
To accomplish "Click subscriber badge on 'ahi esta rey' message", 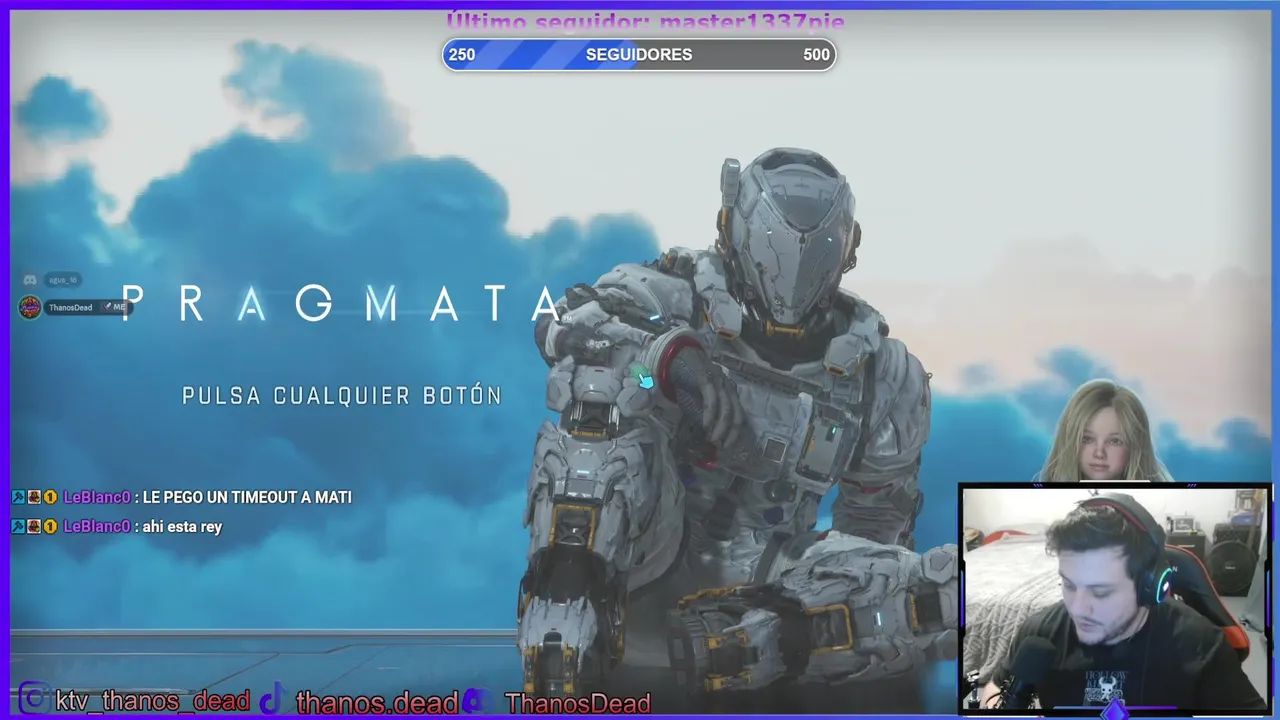I will [x=34, y=527].
